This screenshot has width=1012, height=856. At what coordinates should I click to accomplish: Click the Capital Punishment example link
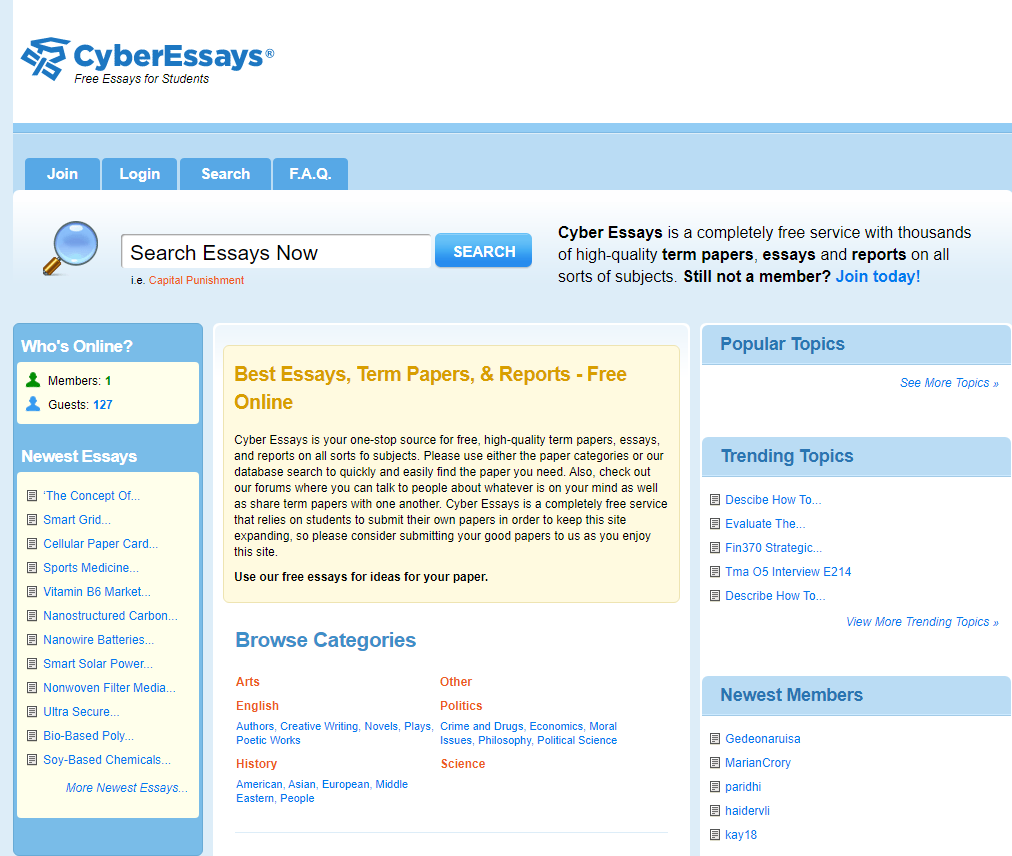(x=196, y=280)
